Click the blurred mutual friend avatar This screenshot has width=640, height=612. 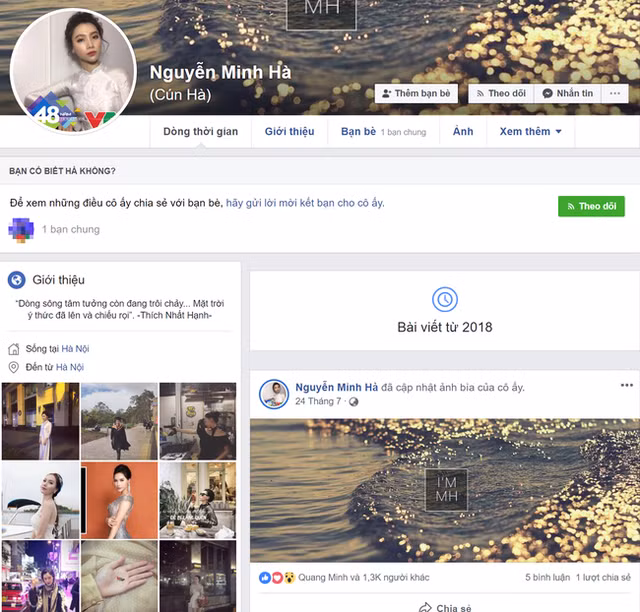21,229
